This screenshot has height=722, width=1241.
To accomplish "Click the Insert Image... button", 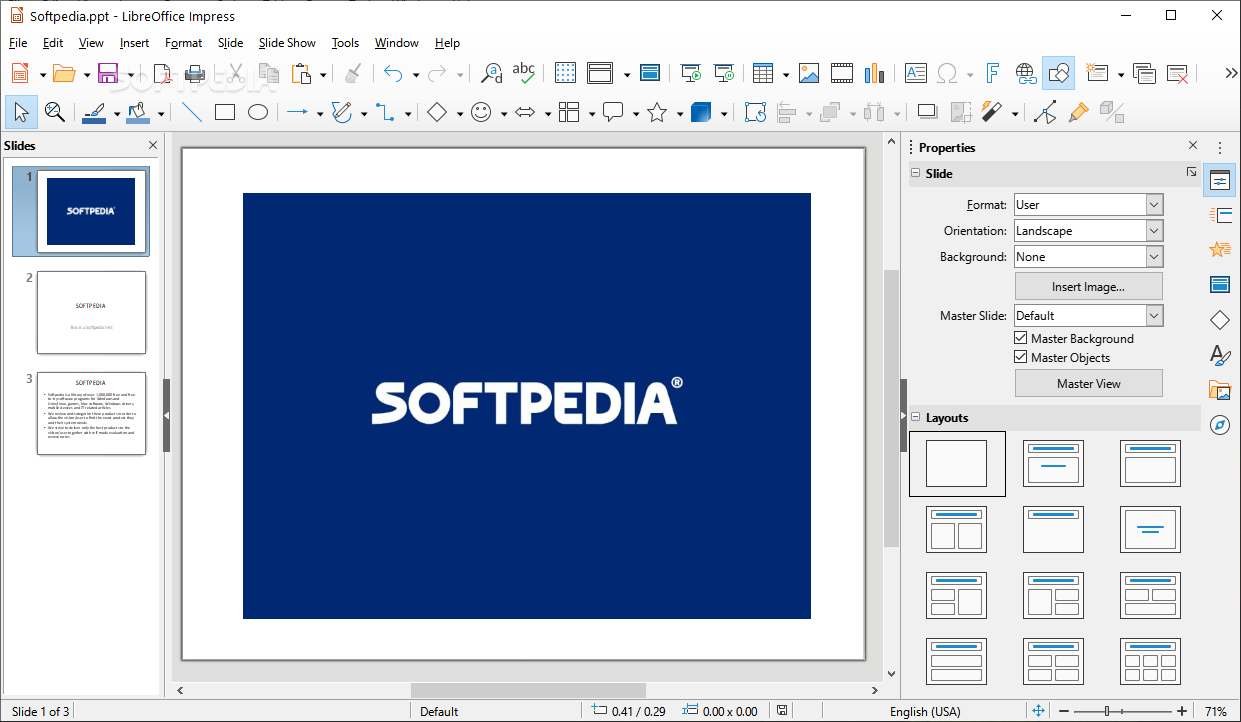I will point(1089,287).
